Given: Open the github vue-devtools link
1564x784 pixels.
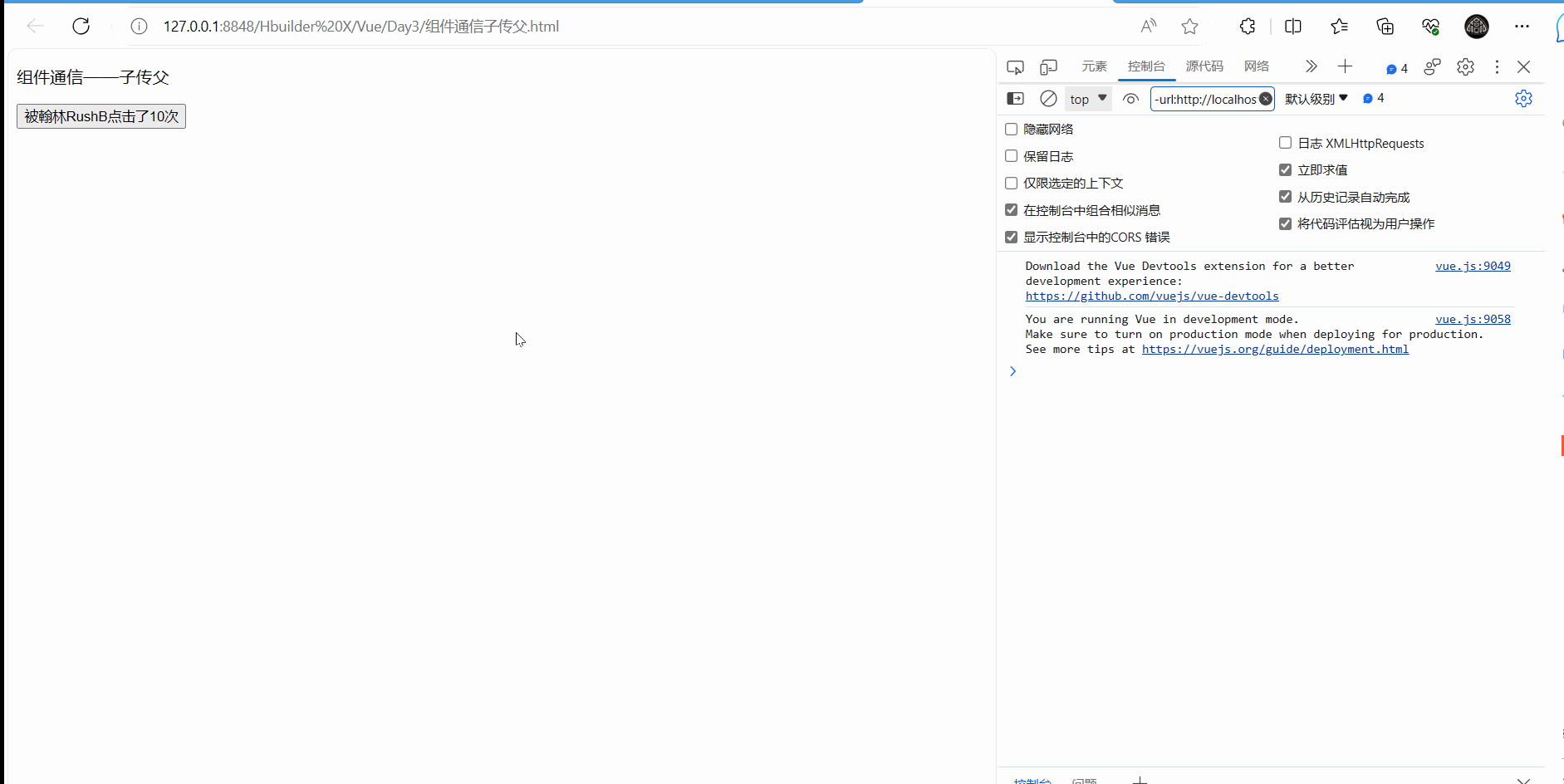Looking at the screenshot, I should 1152,296.
